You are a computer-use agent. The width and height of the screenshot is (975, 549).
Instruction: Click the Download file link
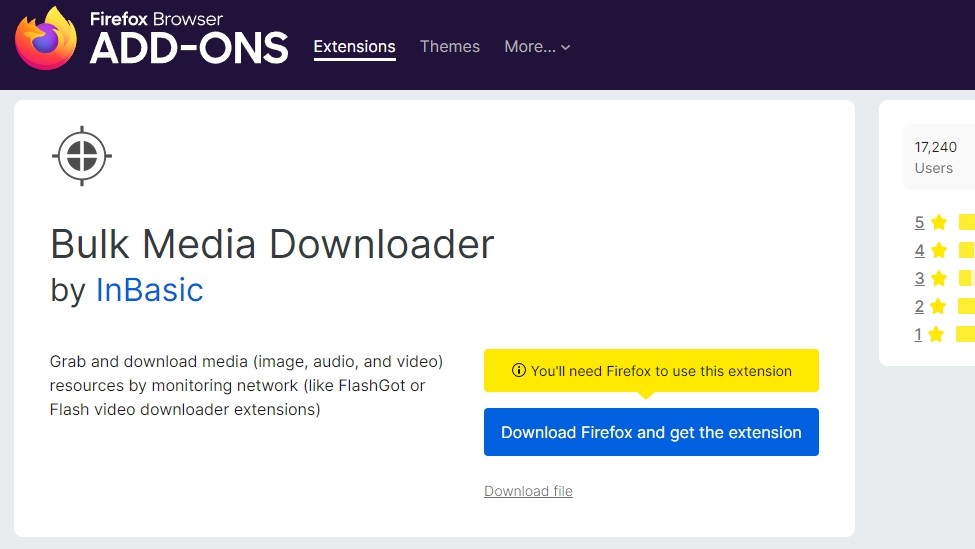[528, 491]
